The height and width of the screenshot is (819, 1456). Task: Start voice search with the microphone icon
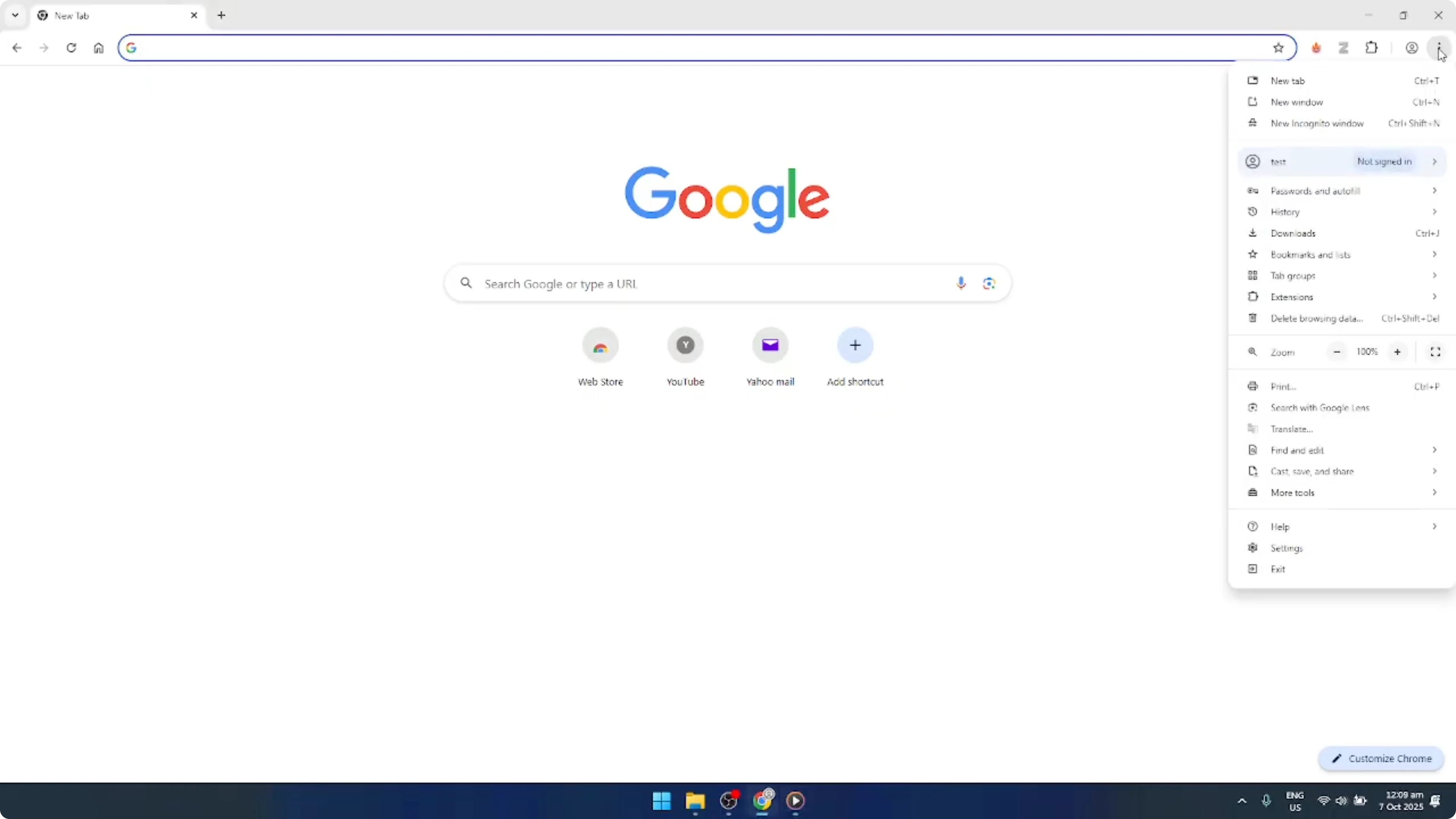961,283
